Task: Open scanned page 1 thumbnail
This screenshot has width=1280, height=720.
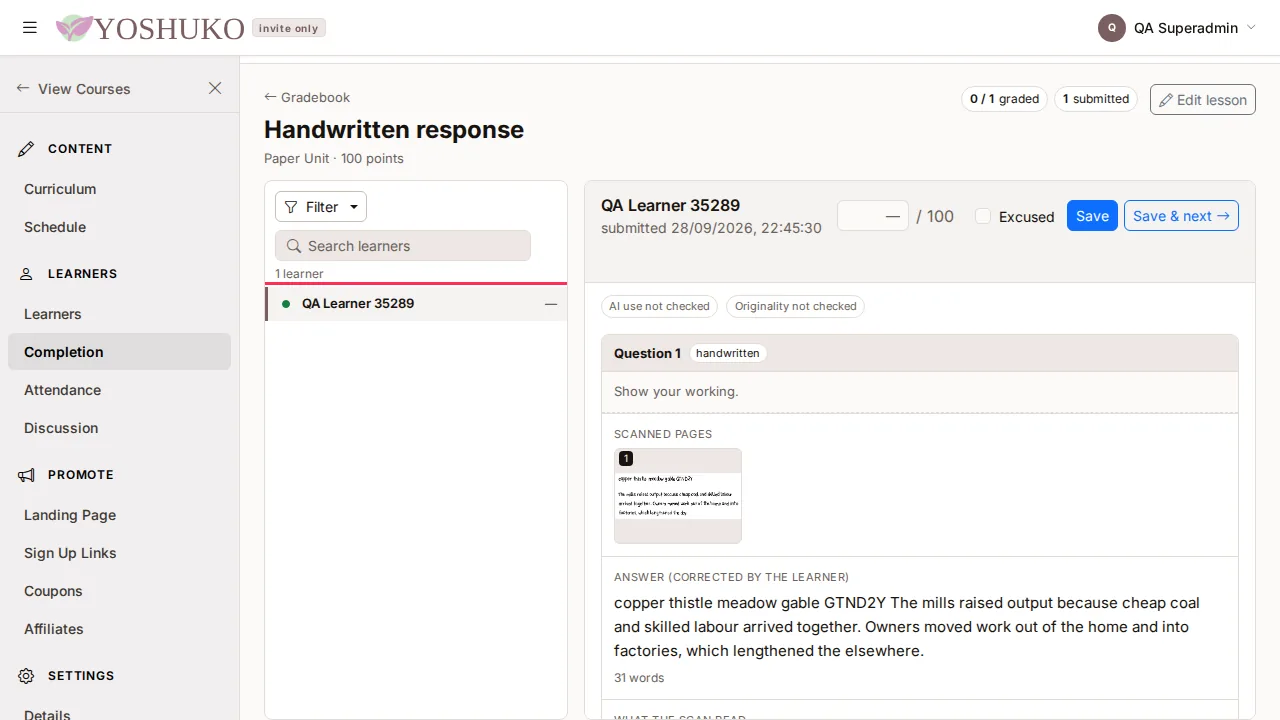Action: (x=678, y=496)
